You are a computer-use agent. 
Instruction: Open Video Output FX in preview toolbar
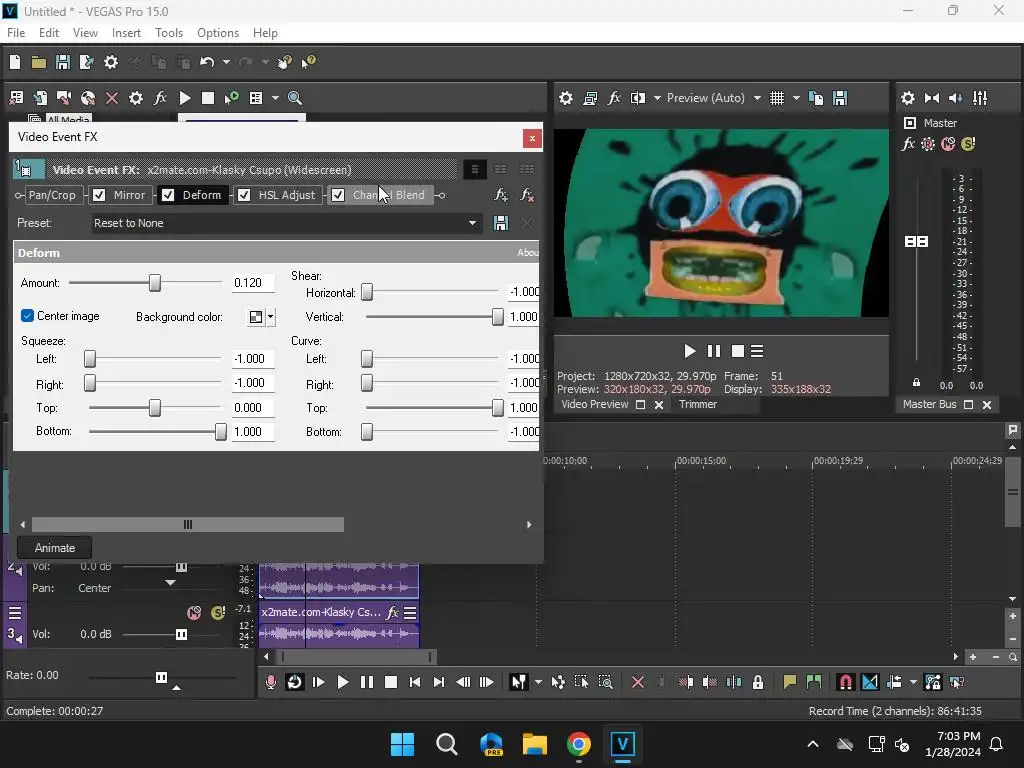[x=614, y=98]
